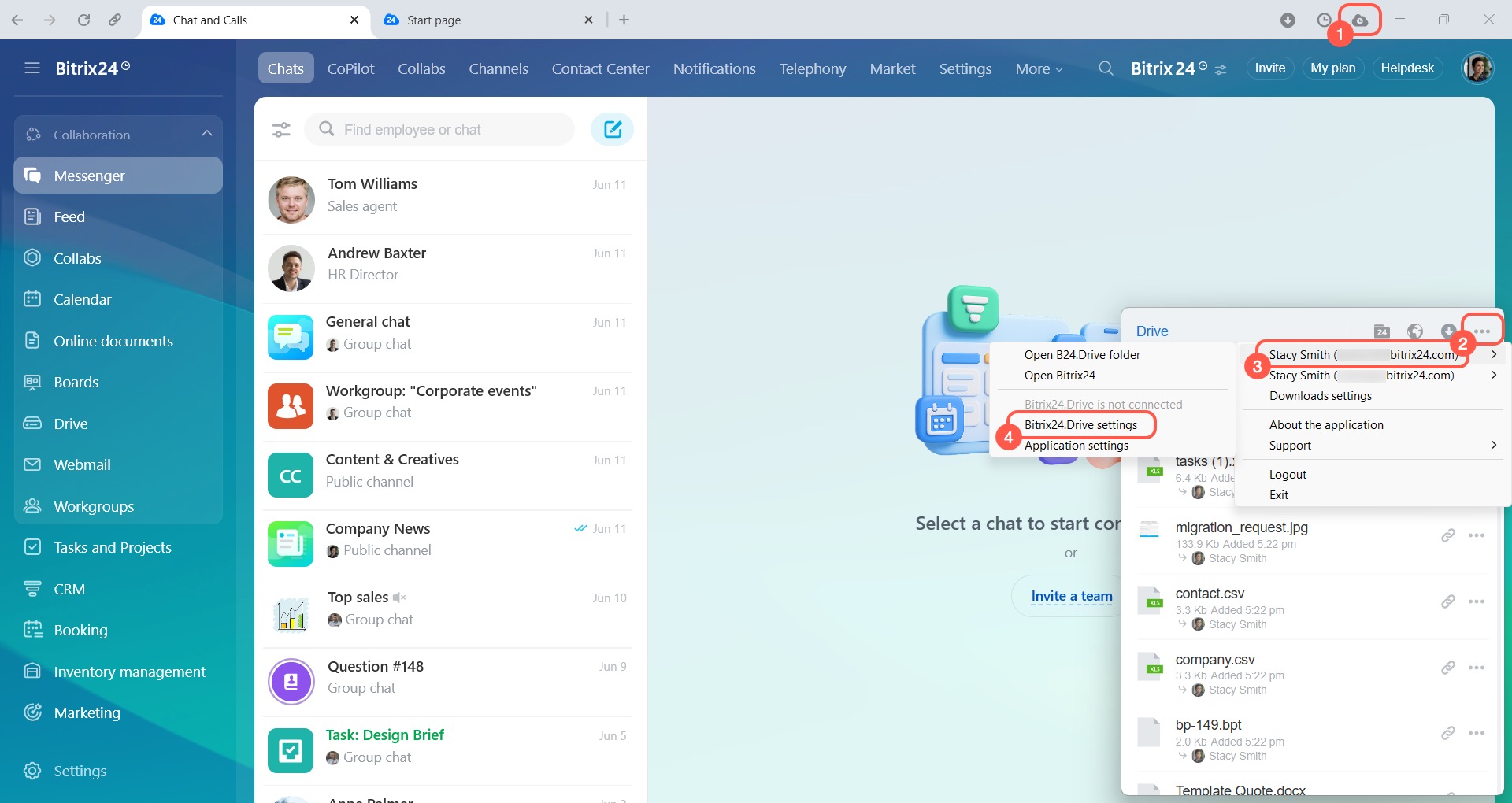The image size is (1512, 803).
Task: Click the Bitrix24 Drive cloud icon in title bar
Action: point(1360,20)
